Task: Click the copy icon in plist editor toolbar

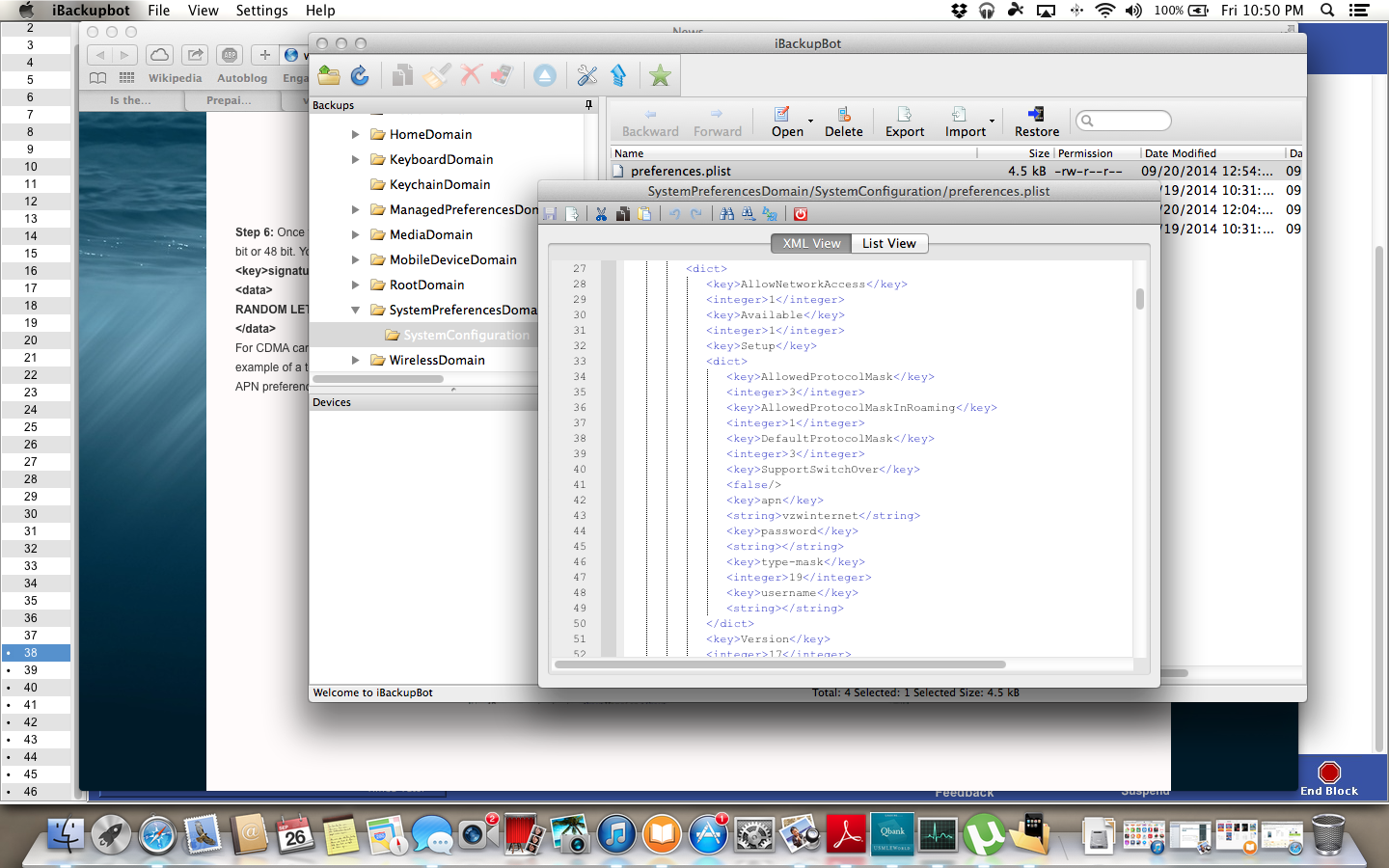Action: coord(623,214)
